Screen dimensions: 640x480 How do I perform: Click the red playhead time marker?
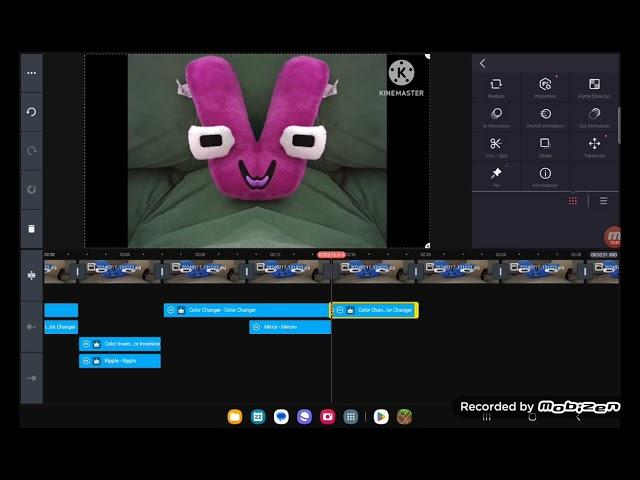(x=331, y=255)
